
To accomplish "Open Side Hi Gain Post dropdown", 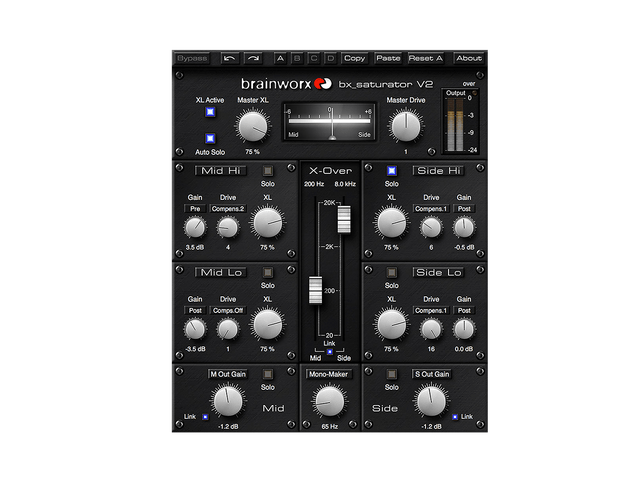I will coord(464,209).
